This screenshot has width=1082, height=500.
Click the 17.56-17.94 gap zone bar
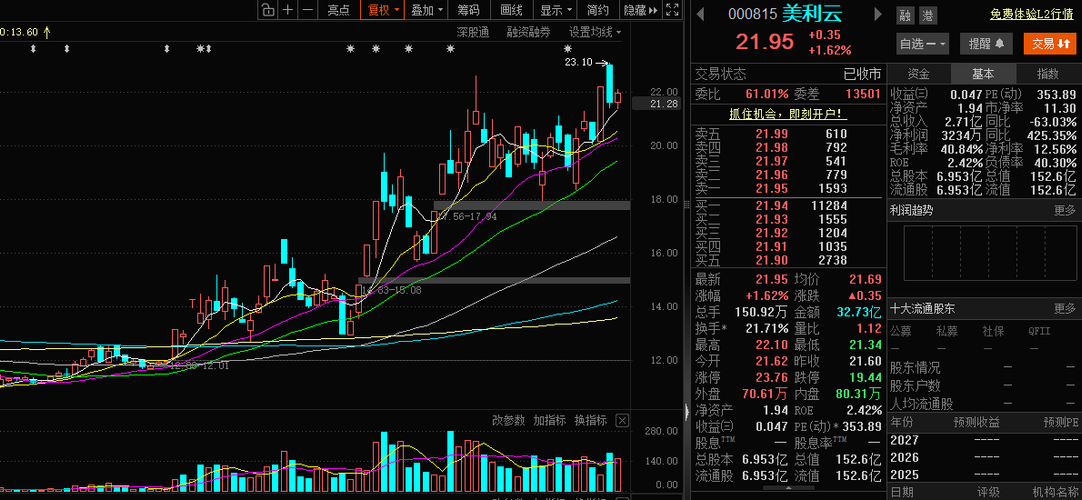click(x=531, y=205)
